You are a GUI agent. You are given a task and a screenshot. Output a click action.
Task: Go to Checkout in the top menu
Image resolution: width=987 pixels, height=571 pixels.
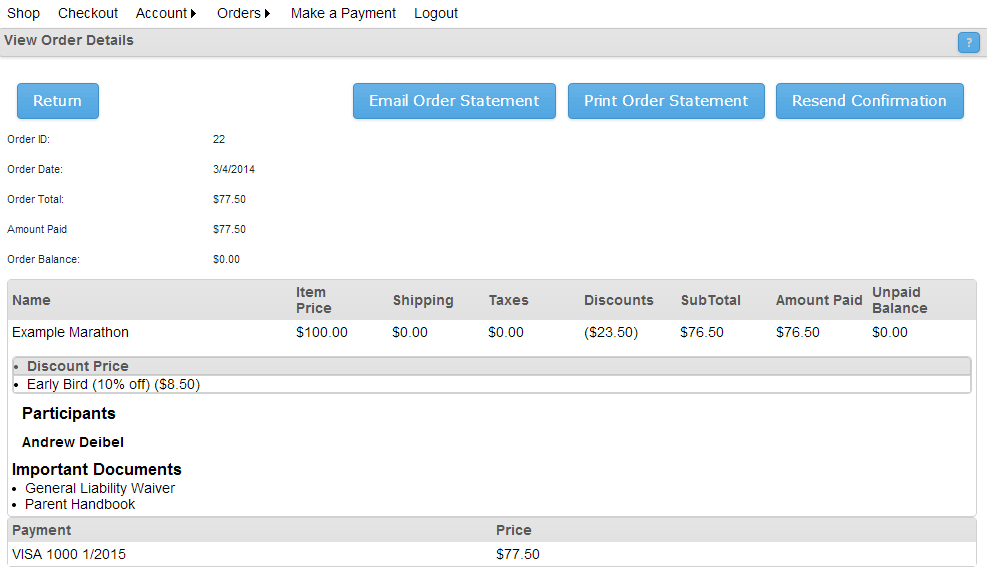[87, 13]
